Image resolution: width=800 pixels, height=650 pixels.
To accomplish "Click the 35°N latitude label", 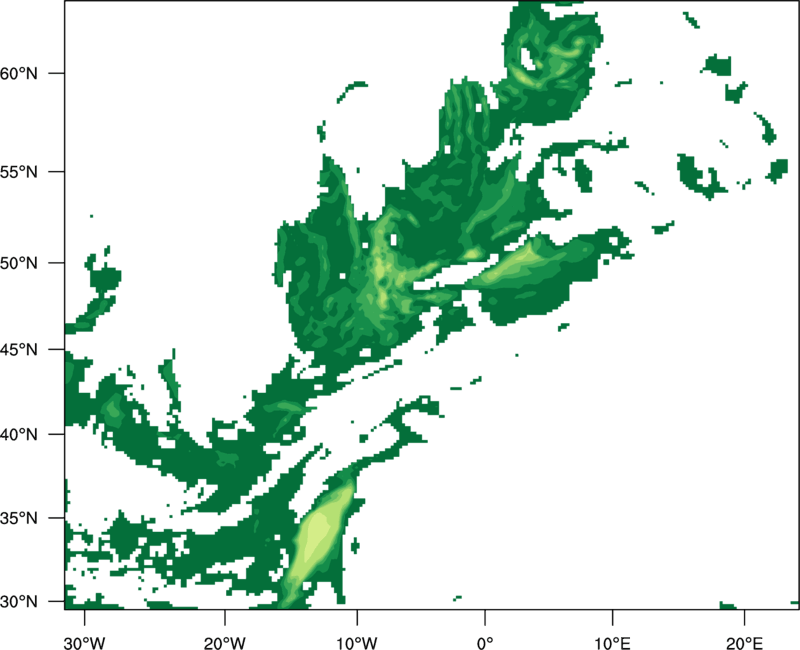I will 19,518.
